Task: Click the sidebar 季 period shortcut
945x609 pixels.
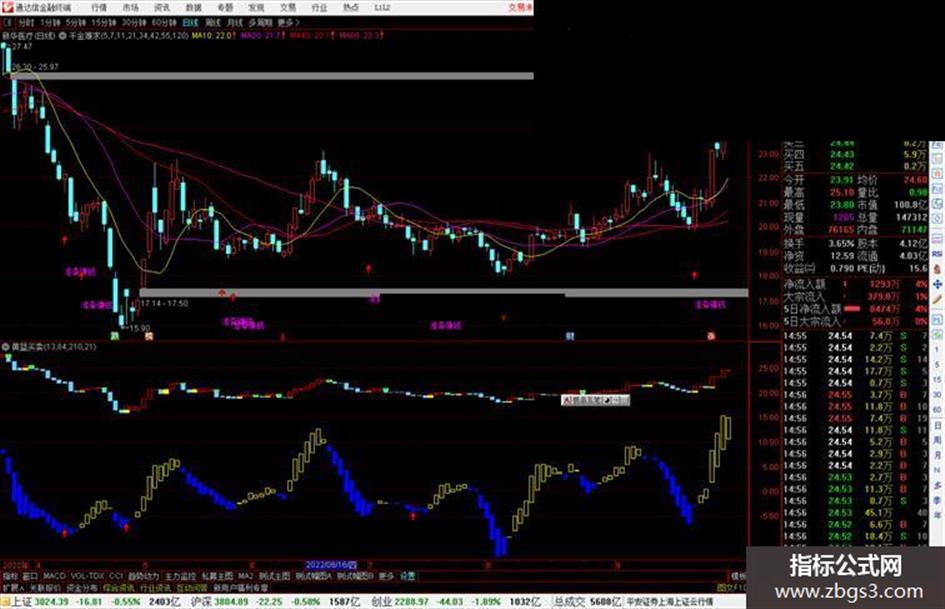Action: 937,500
